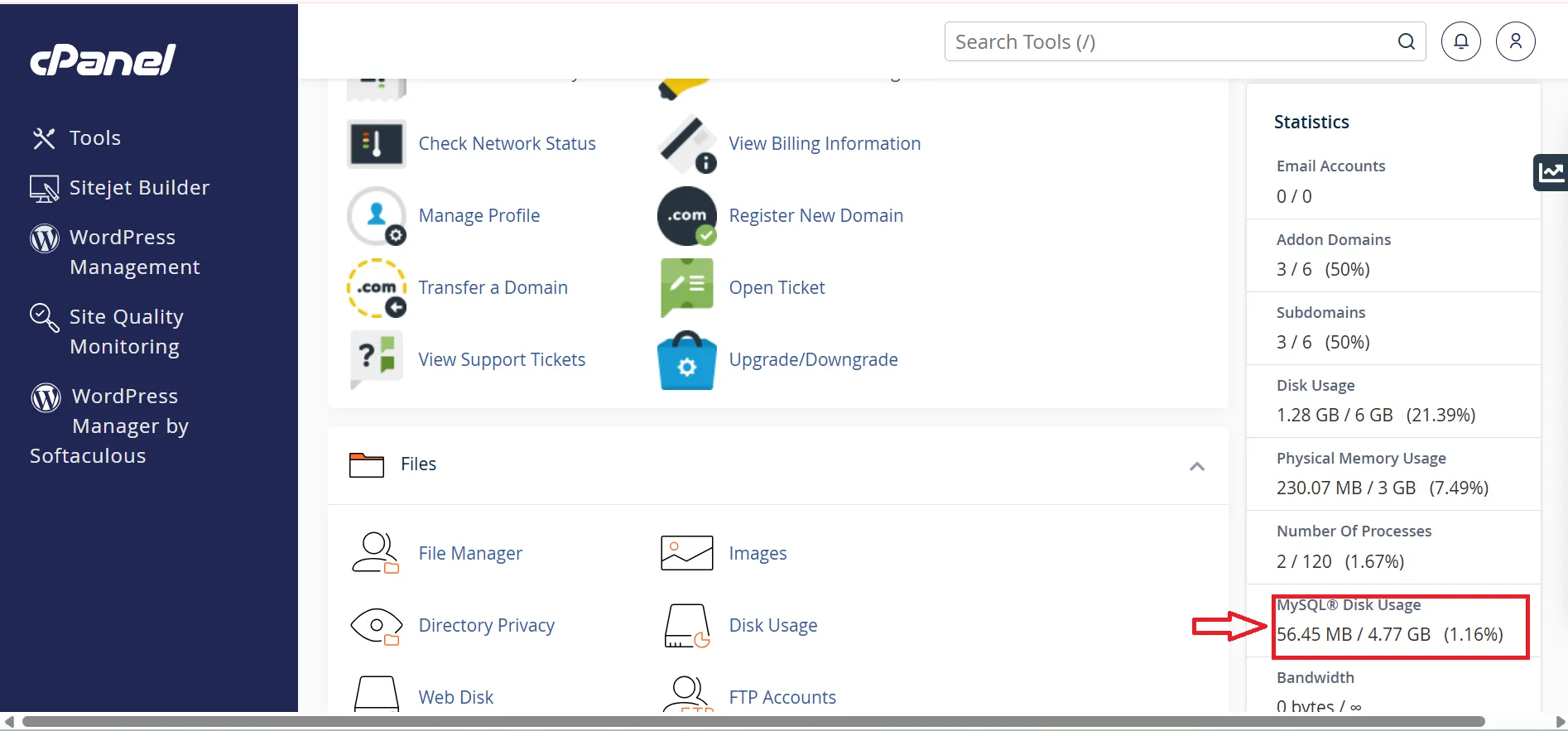Click the Upgrade/Downgrade shopping bag icon
Image resolution: width=1568 pixels, height=731 pixels.
point(686,360)
